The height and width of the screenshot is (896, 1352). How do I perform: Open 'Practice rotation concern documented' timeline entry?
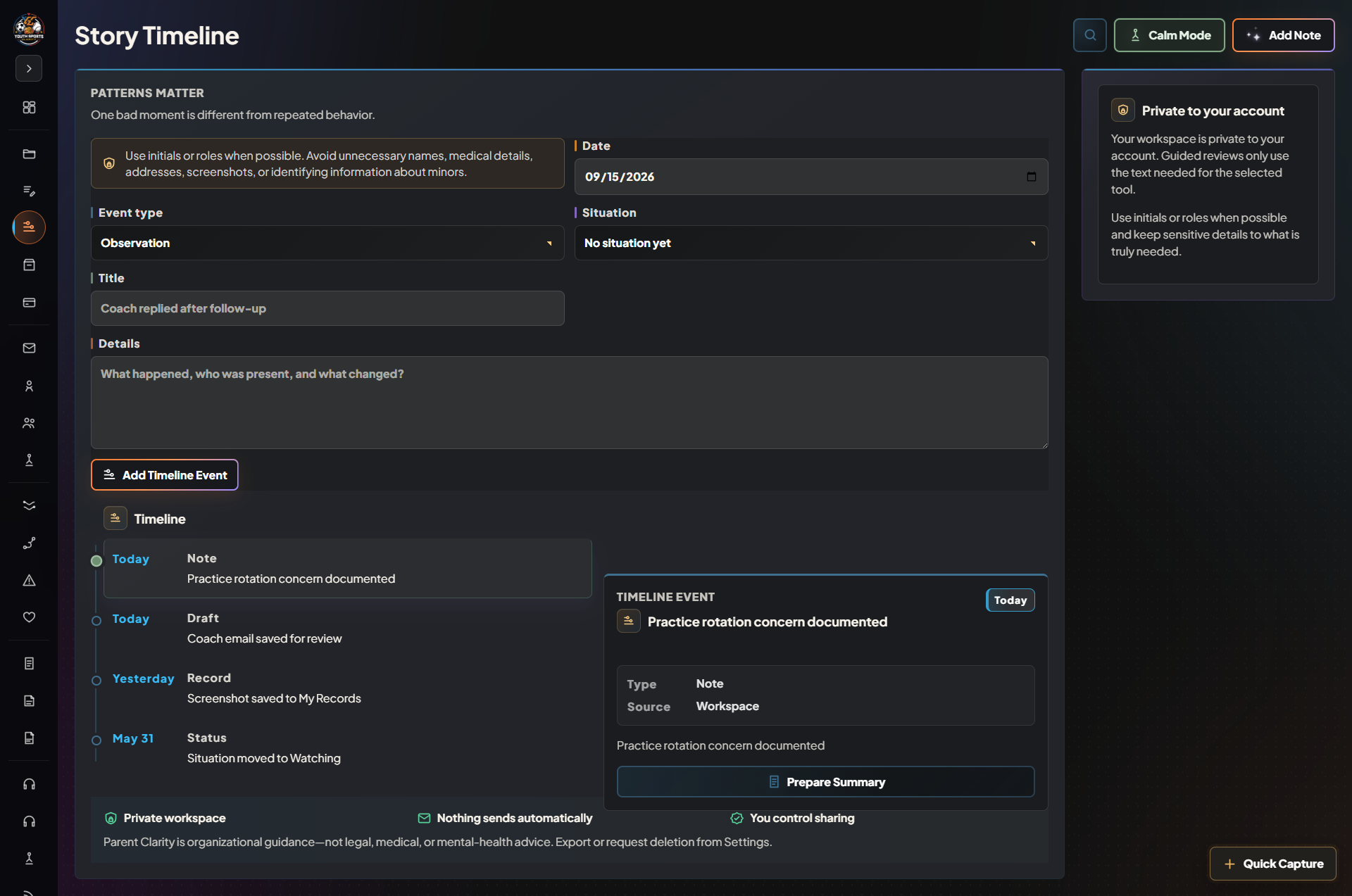point(347,569)
